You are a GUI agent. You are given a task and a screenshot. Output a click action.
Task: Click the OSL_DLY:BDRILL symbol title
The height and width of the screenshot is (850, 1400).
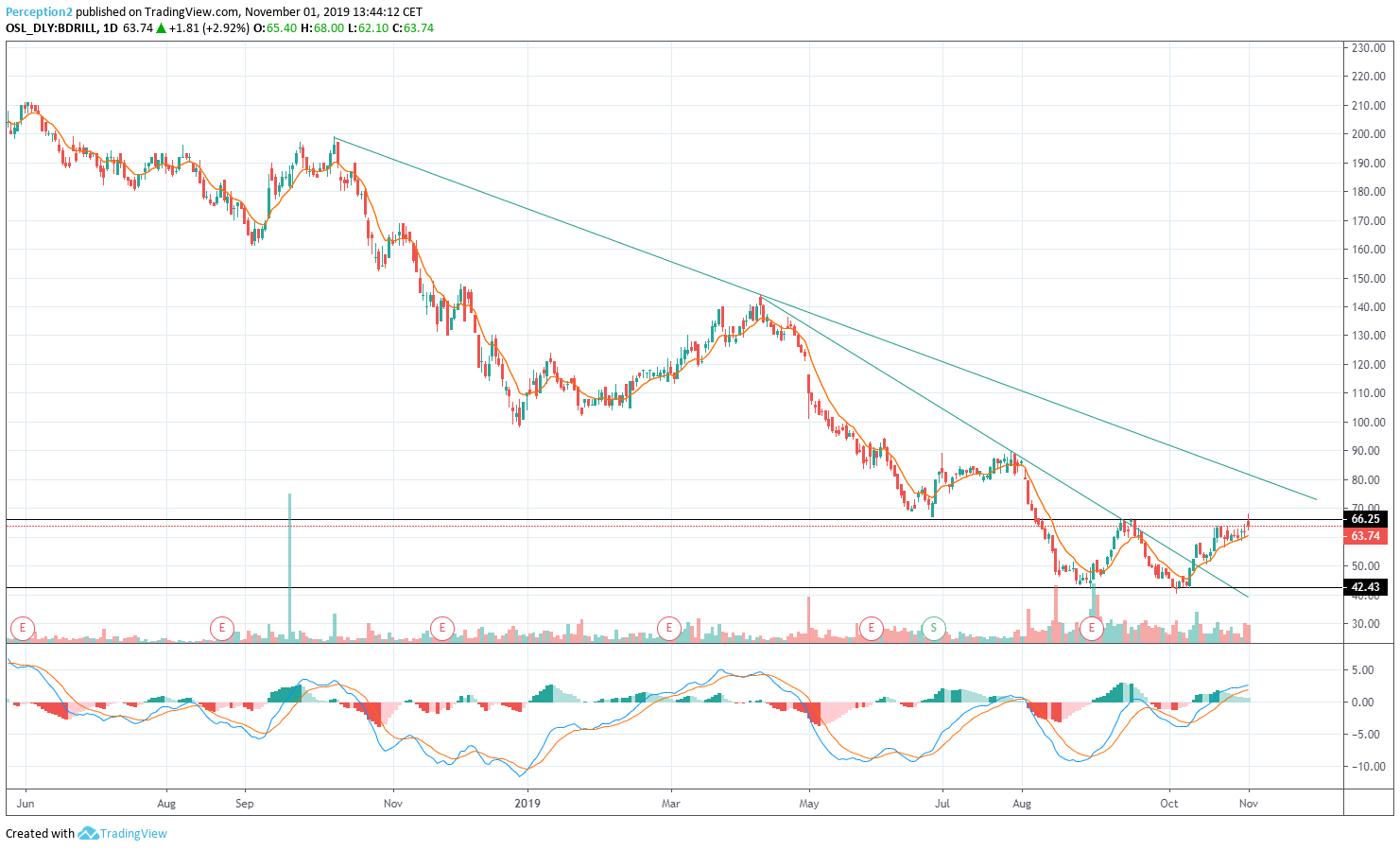(52, 28)
